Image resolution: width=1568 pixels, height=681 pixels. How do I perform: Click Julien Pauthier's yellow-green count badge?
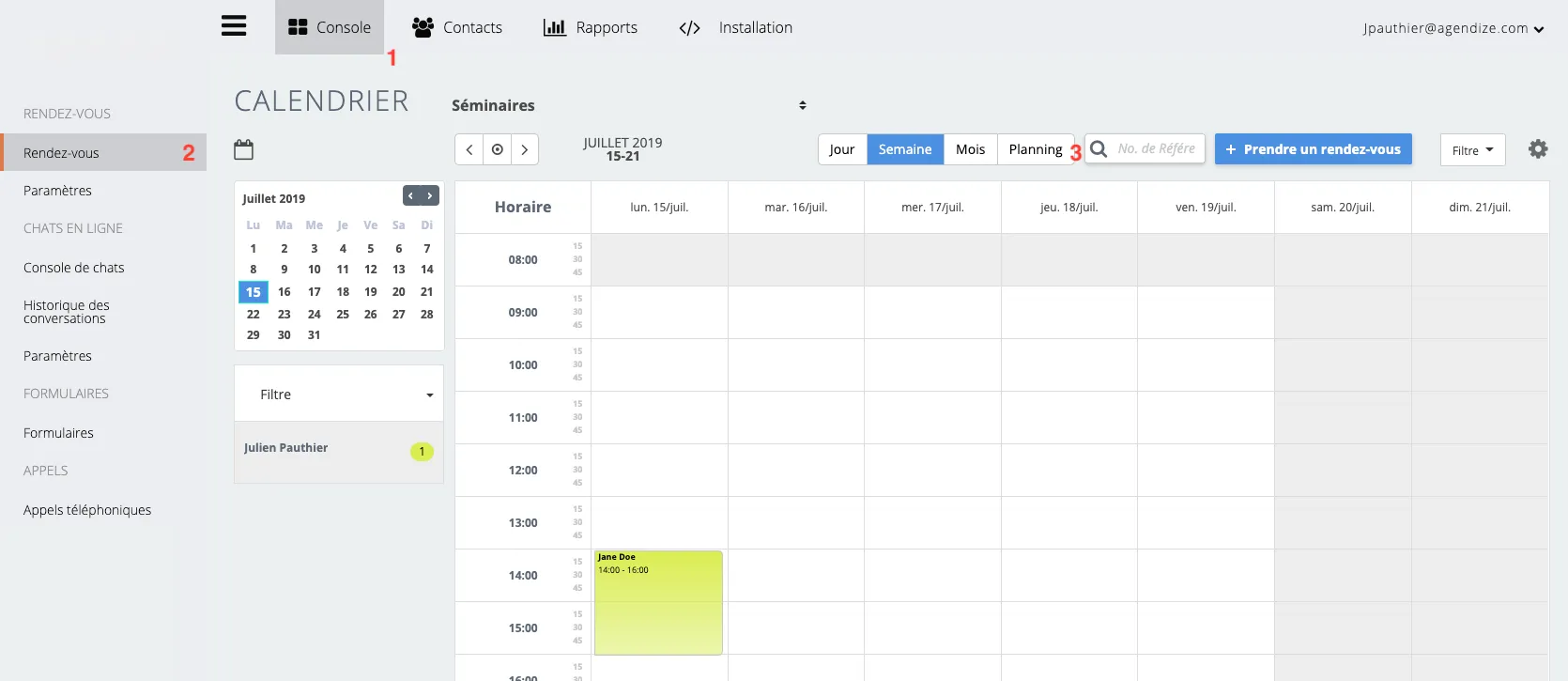point(422,452)
